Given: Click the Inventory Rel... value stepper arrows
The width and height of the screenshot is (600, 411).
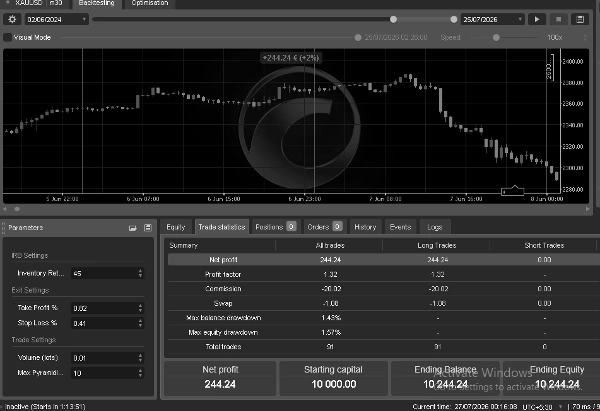Looking at the screenshot, I should click(140, 273).
